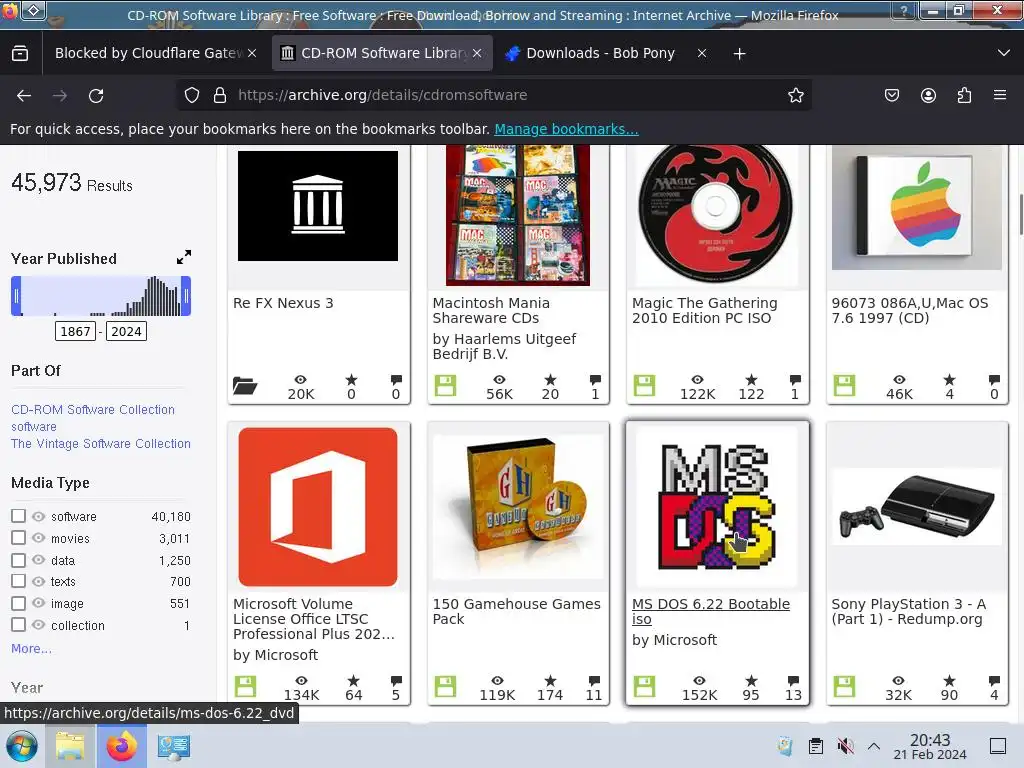This screenshot has height=768, width=1024.
Task: Open the software collection link
Action: (34, 426)
